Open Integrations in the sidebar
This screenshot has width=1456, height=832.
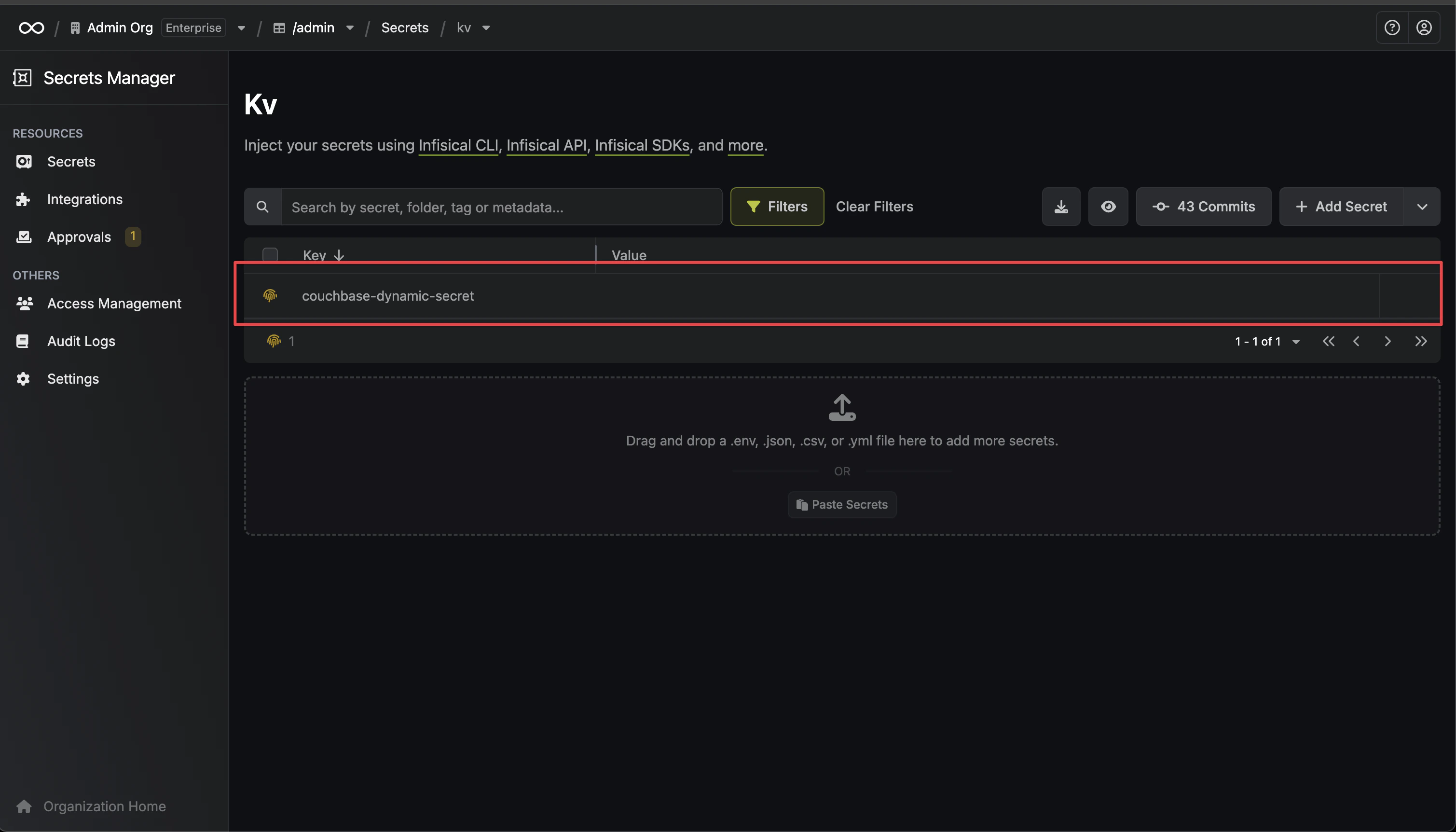coord(84,199)
